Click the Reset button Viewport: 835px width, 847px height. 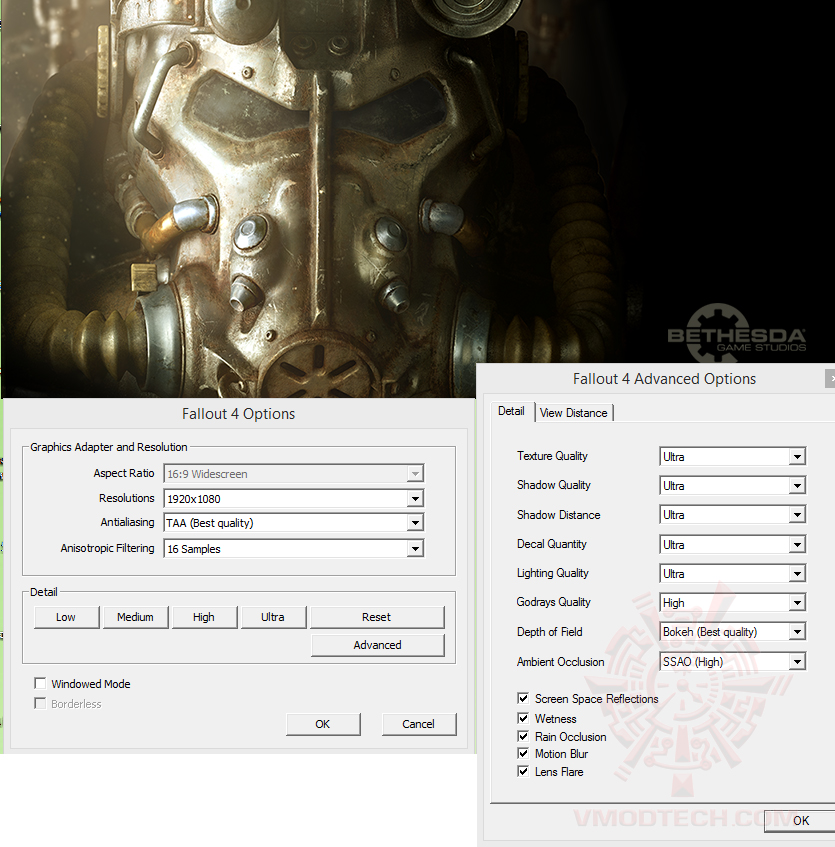376,617
